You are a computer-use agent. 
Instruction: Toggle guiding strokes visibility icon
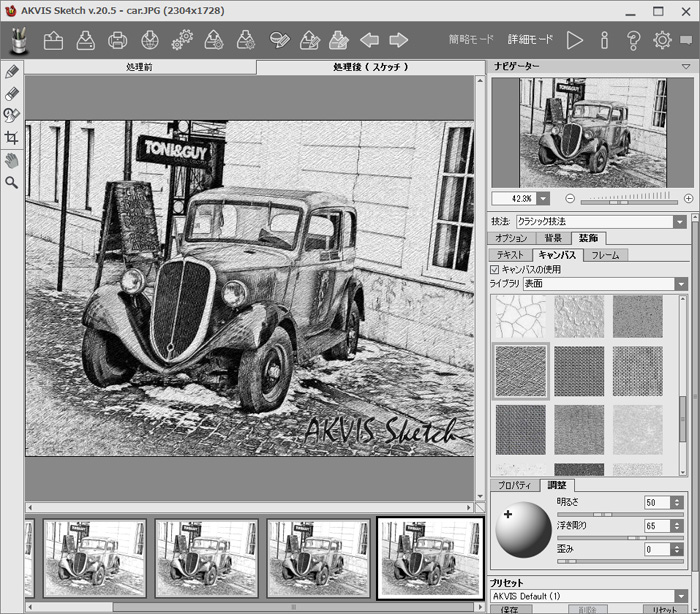click(280, 40)
